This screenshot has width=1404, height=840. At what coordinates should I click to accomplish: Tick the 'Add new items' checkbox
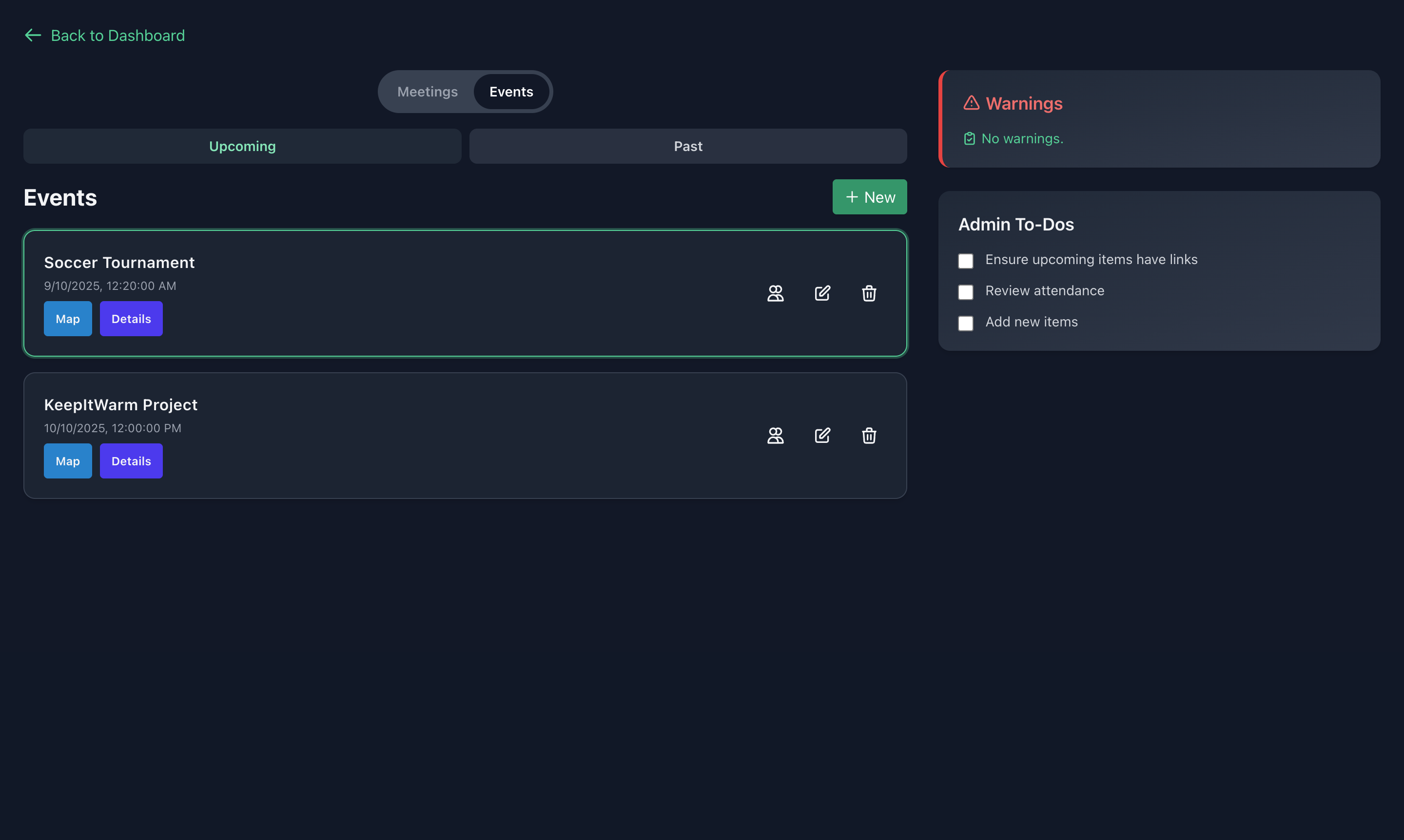point(966,323)
